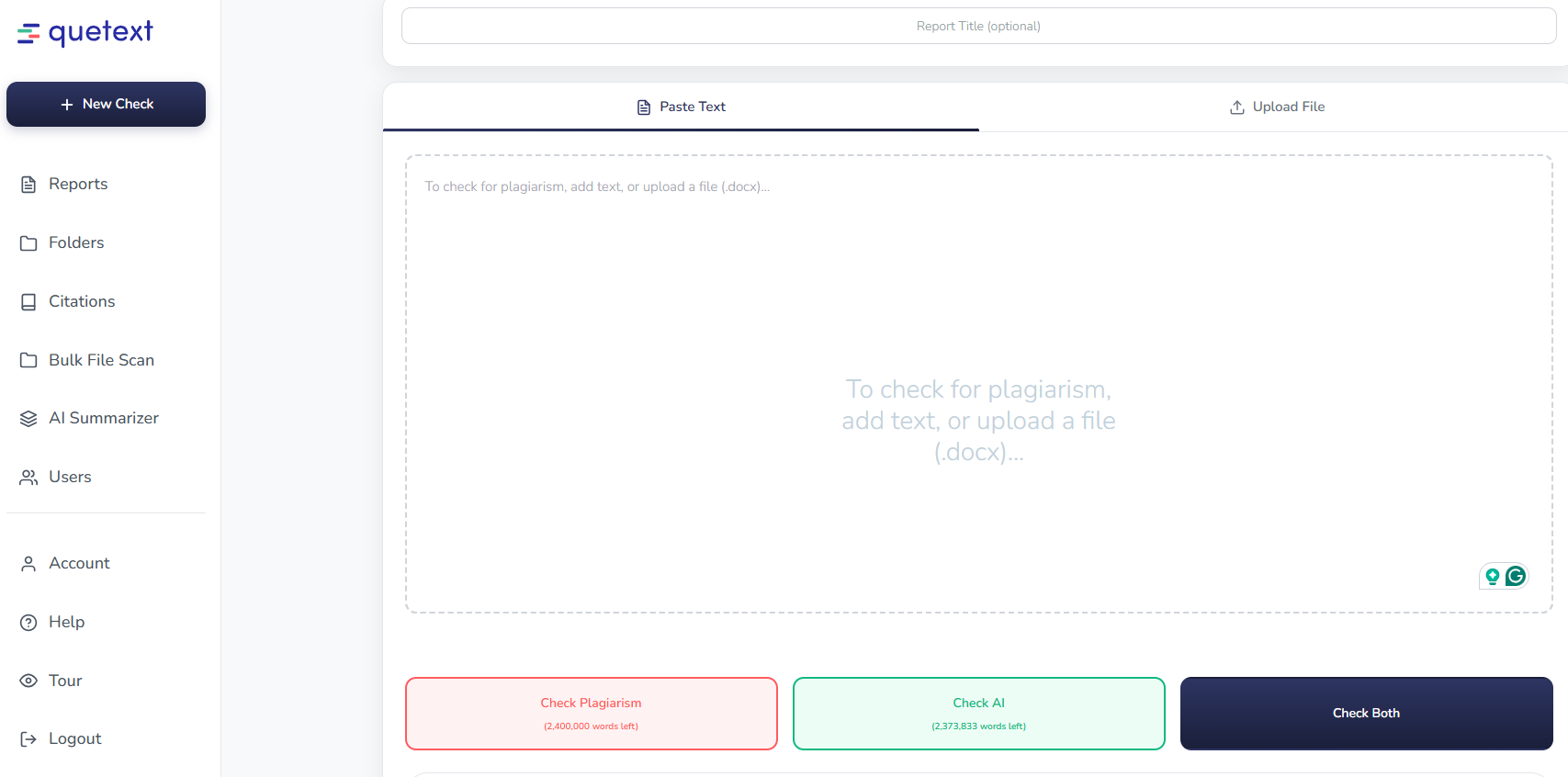
Task: Open Reports from the sidebar
Action: (x=78, y=184)
